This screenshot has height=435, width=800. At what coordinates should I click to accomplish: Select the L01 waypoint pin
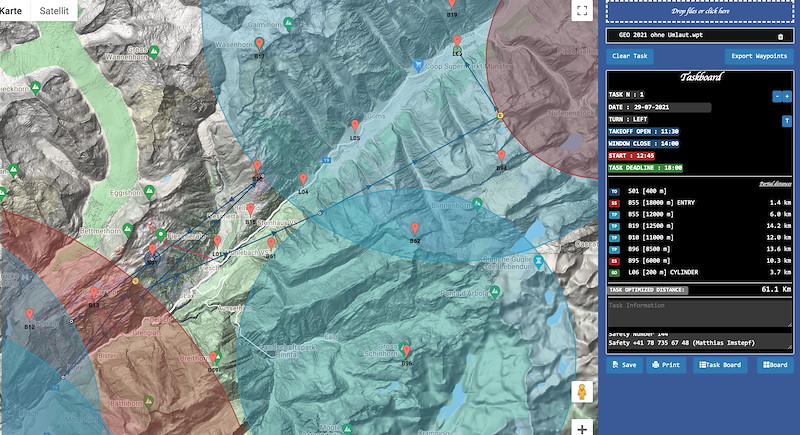coord(217,242)
